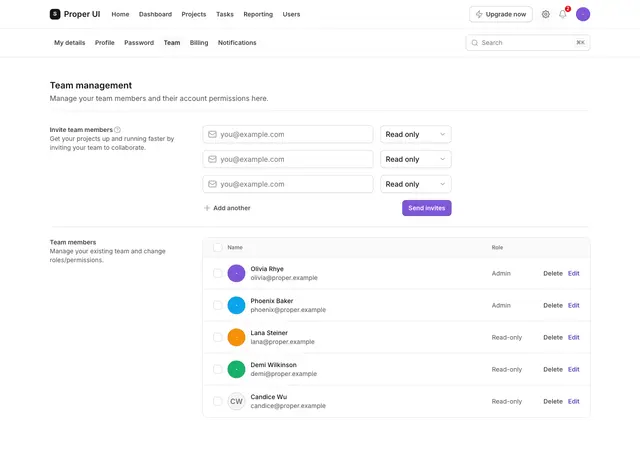Switch to the Password tab
The height and width of the screenshot is (460, 640).
(x=139, y=42)
